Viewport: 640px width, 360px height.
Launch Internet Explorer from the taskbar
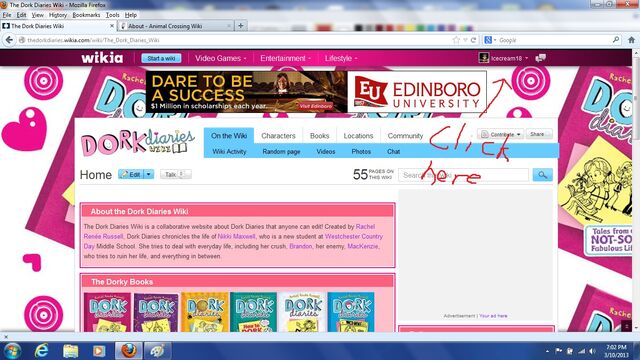pyautogui.click(x=41, y=351)
